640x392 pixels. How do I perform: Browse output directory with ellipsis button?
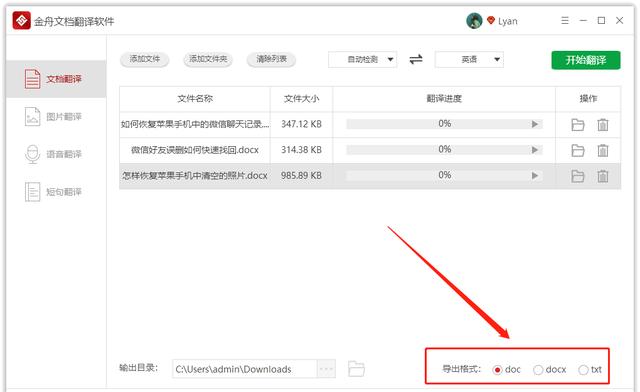(x=326, y=369)
